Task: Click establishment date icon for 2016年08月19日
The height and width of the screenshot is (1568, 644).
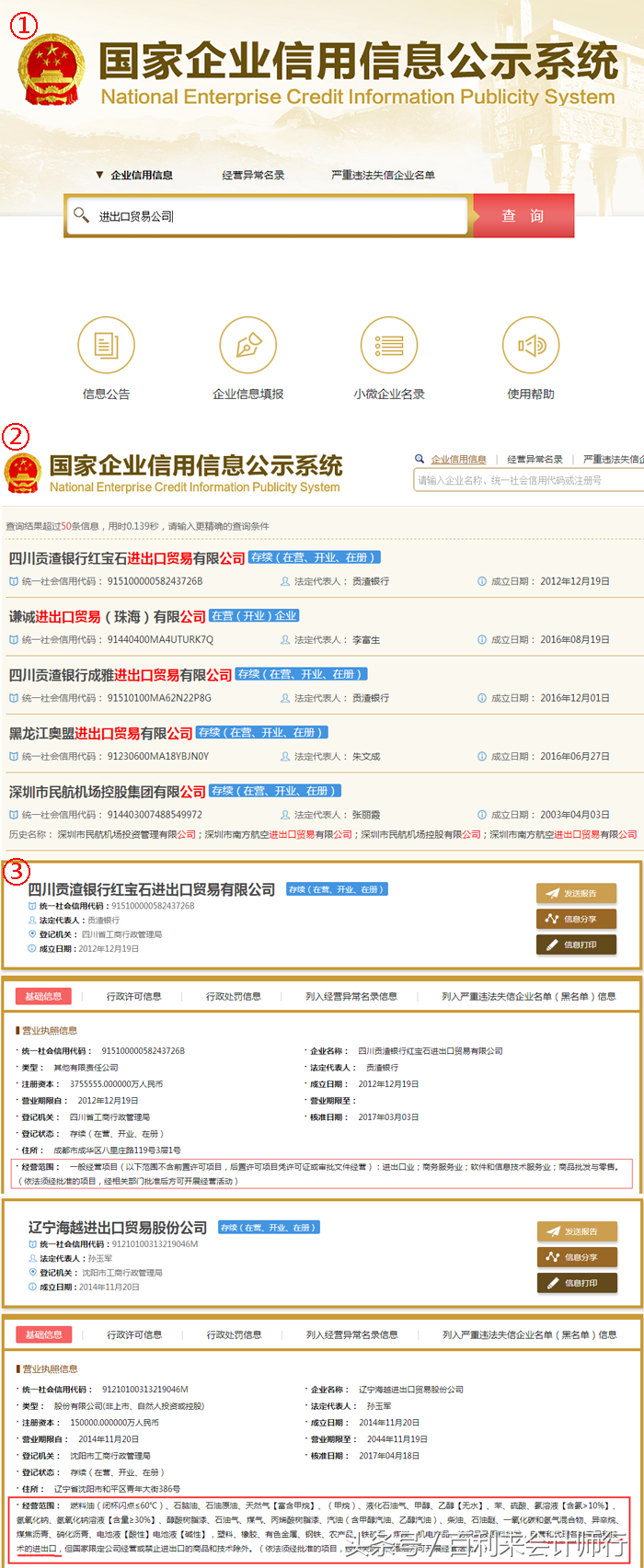Action: pos(482,639)
